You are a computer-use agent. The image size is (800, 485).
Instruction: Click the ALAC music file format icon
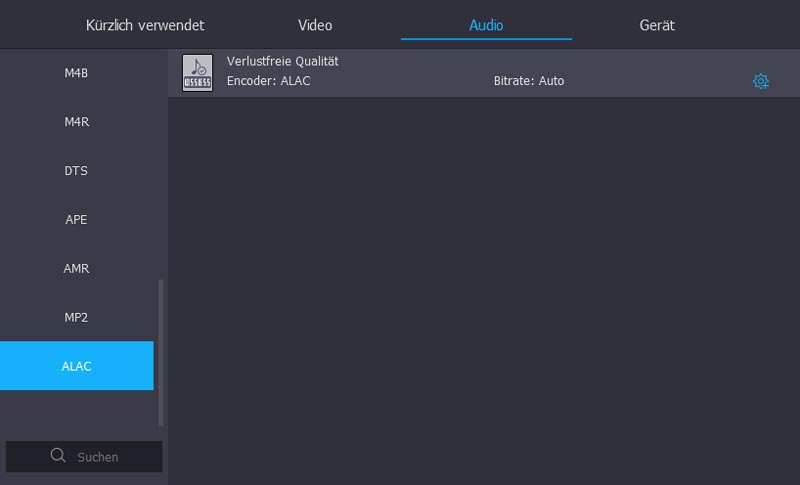pyautogui.click(x=197, y=72)
